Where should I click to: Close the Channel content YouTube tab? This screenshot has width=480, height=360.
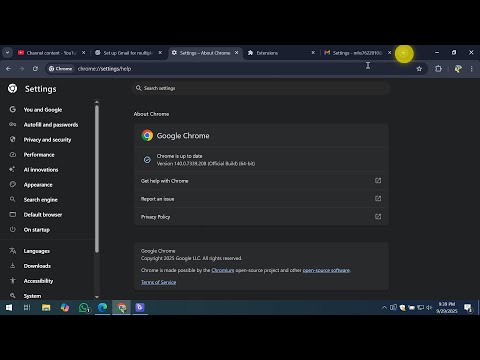pyautogui.click(x=84, y=53)
